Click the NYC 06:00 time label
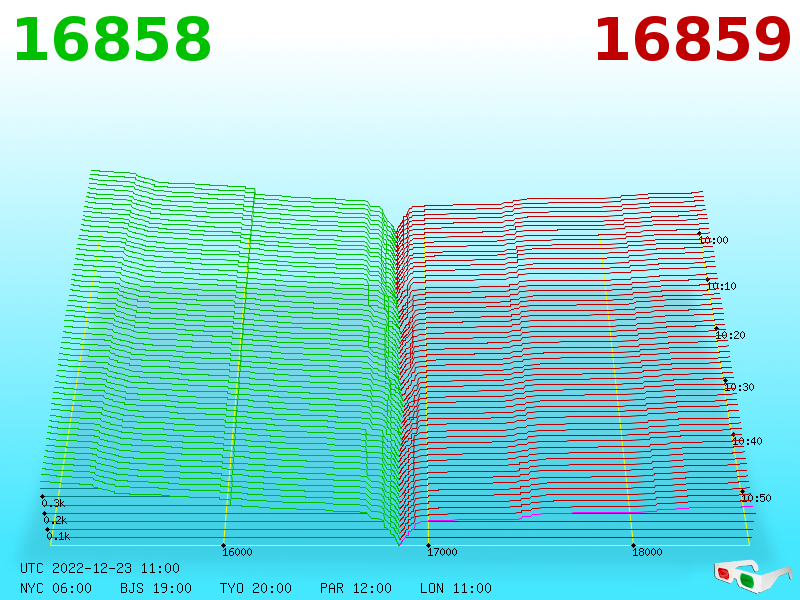 click(56, 588)
